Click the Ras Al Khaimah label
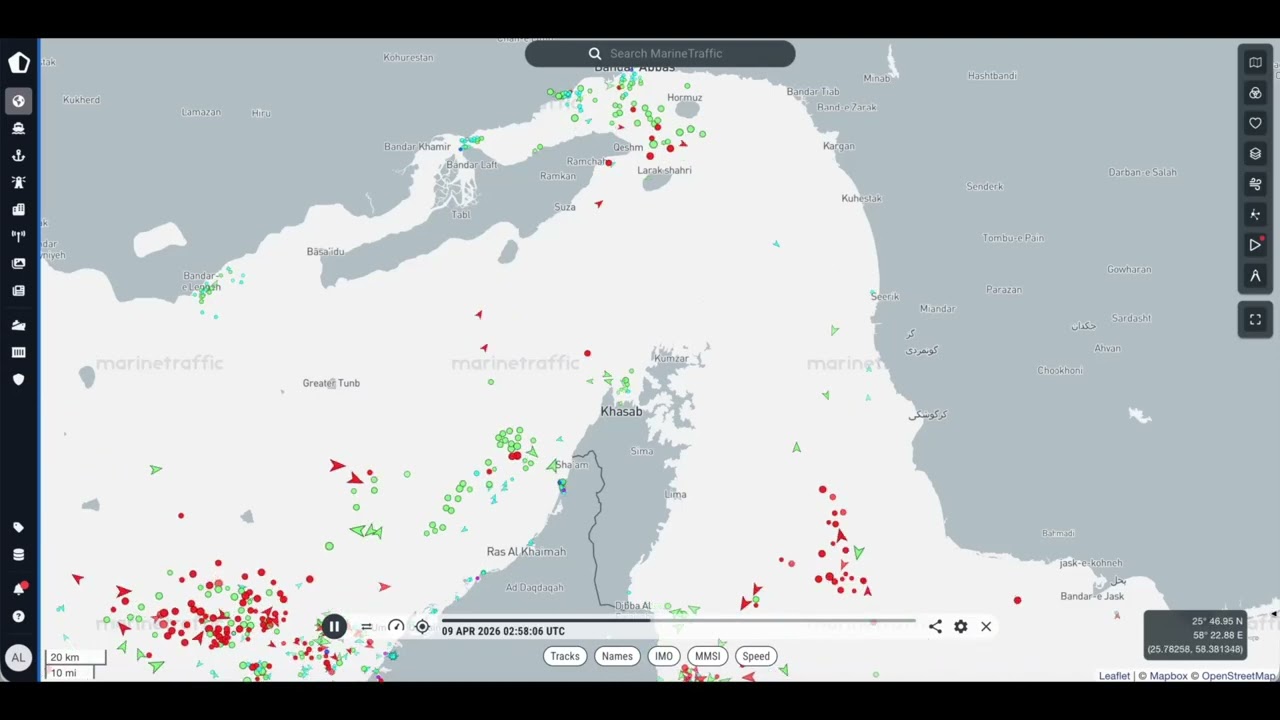The width and height of the screenshot is (1280, 720). pos(526,552)
